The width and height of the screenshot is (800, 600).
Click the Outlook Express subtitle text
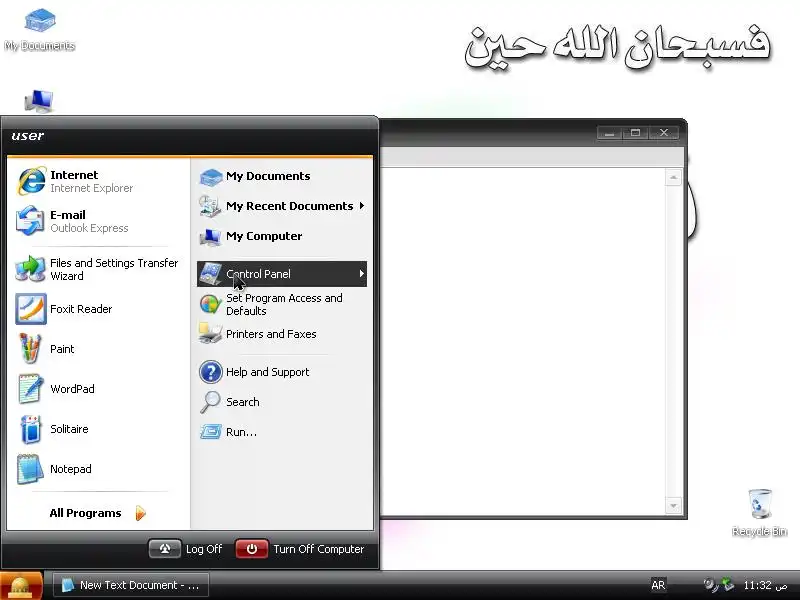click(89, 228)
